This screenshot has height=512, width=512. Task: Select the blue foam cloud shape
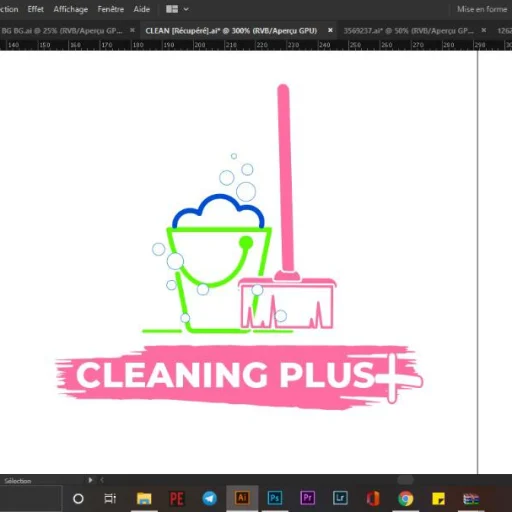coord(218,211)
